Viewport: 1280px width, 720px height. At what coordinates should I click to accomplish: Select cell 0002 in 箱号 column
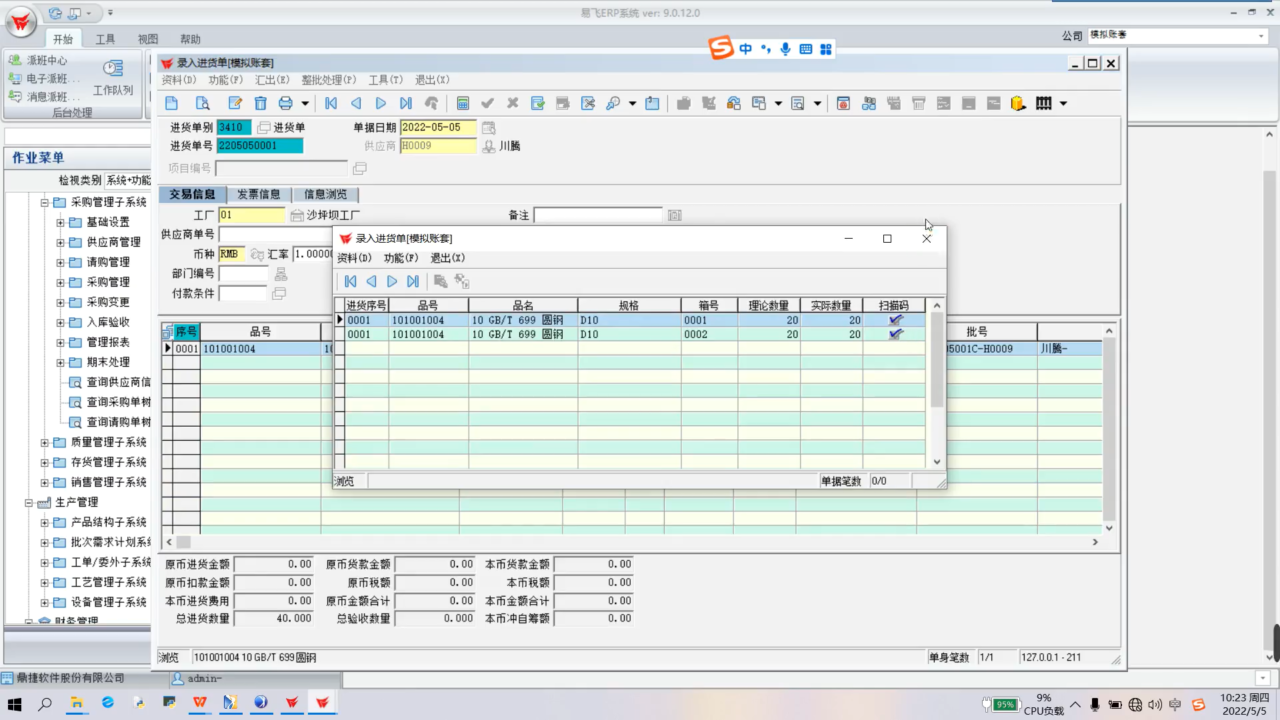(x=709, y=334)
